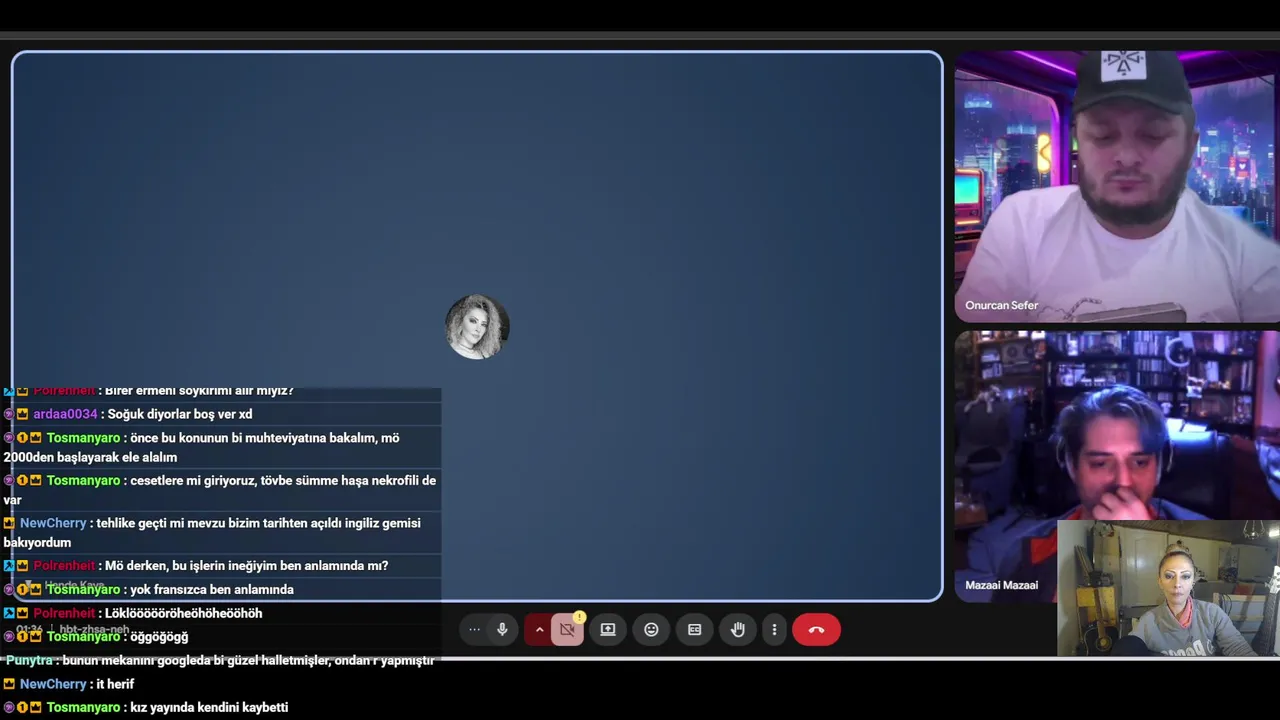This screenshot has width=1280, height=720.
Task: Click chat message 'Soğuk diyorlar boş ver xd'
Action: click(180, 414)
